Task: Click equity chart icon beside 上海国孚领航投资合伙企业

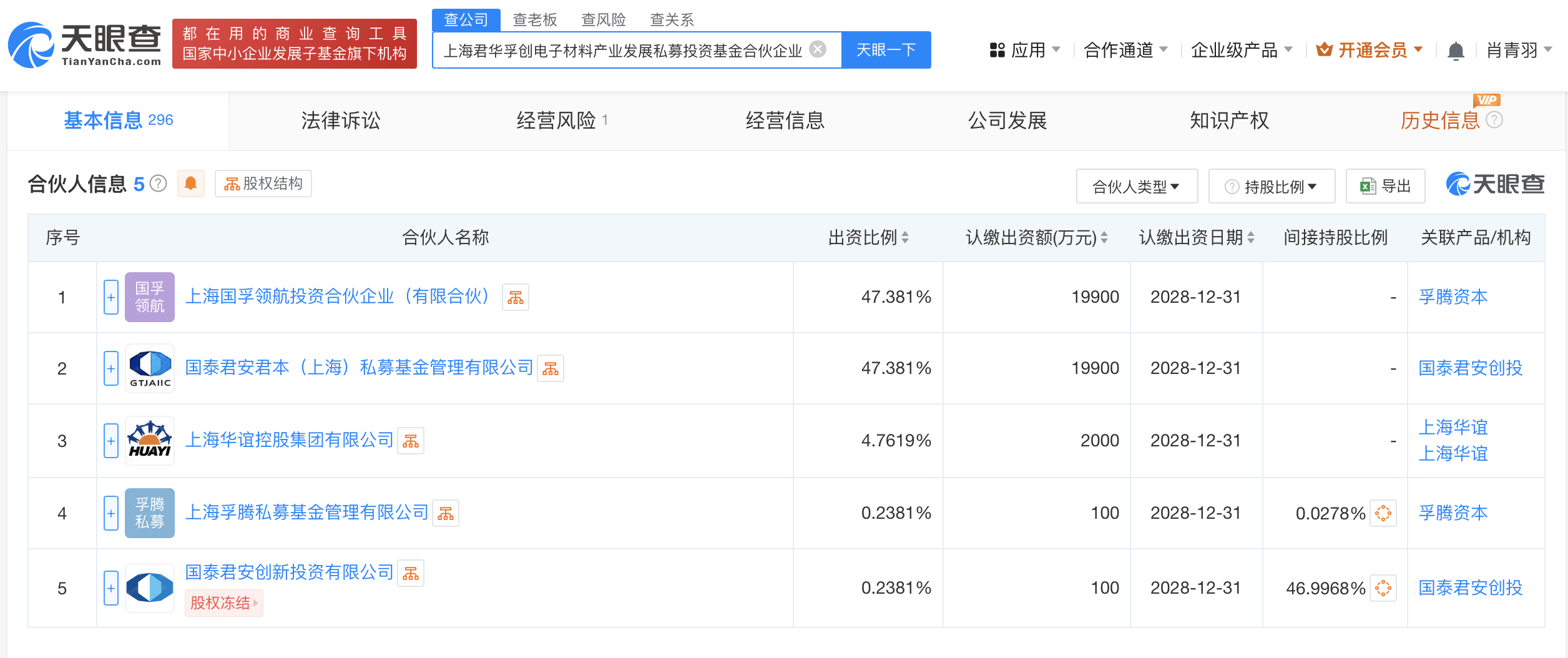Action: pos(515,298)
